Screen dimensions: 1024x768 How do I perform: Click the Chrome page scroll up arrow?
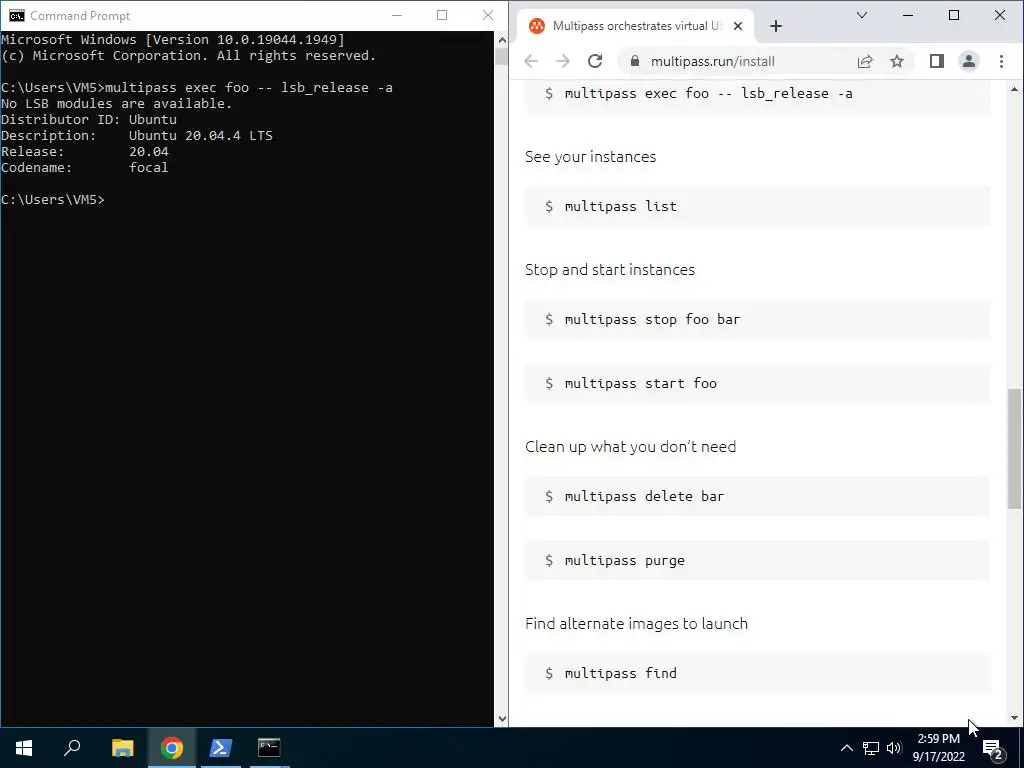tap(1014, 89)
